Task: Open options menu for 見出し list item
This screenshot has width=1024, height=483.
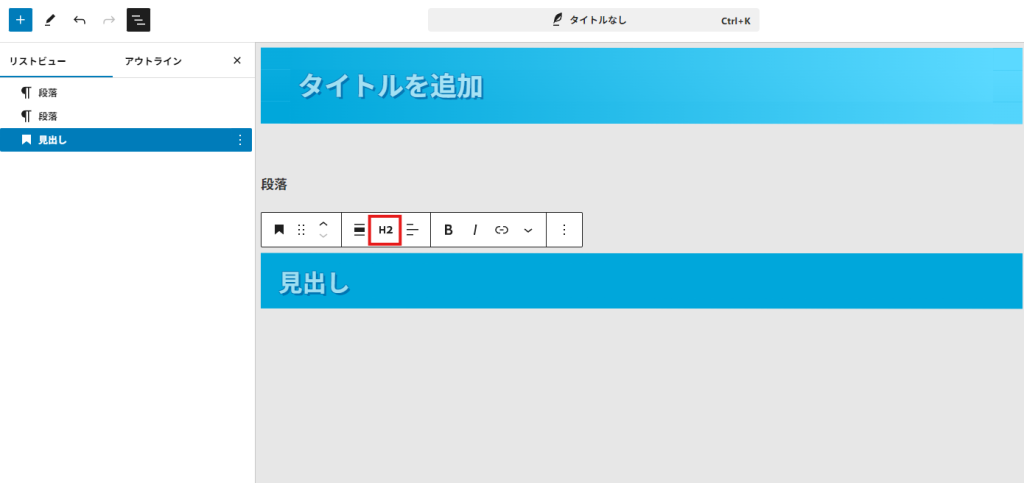Action: click(x=239, y=140)
